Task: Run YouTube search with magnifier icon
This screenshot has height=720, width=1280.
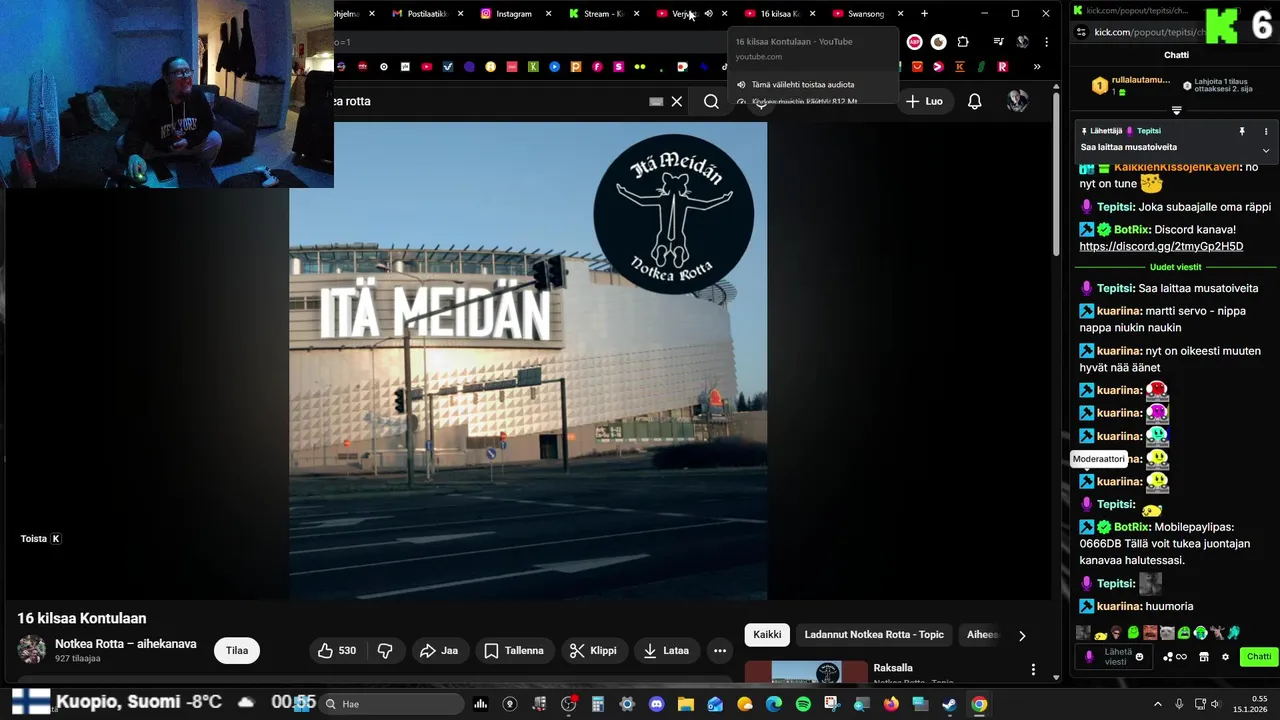Action: pyautogui.click(x=711, y=101)
